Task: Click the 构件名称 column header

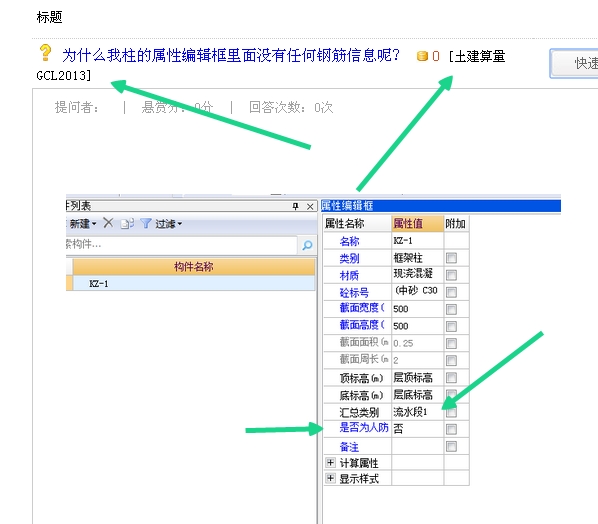Action: tap(194, 267)
